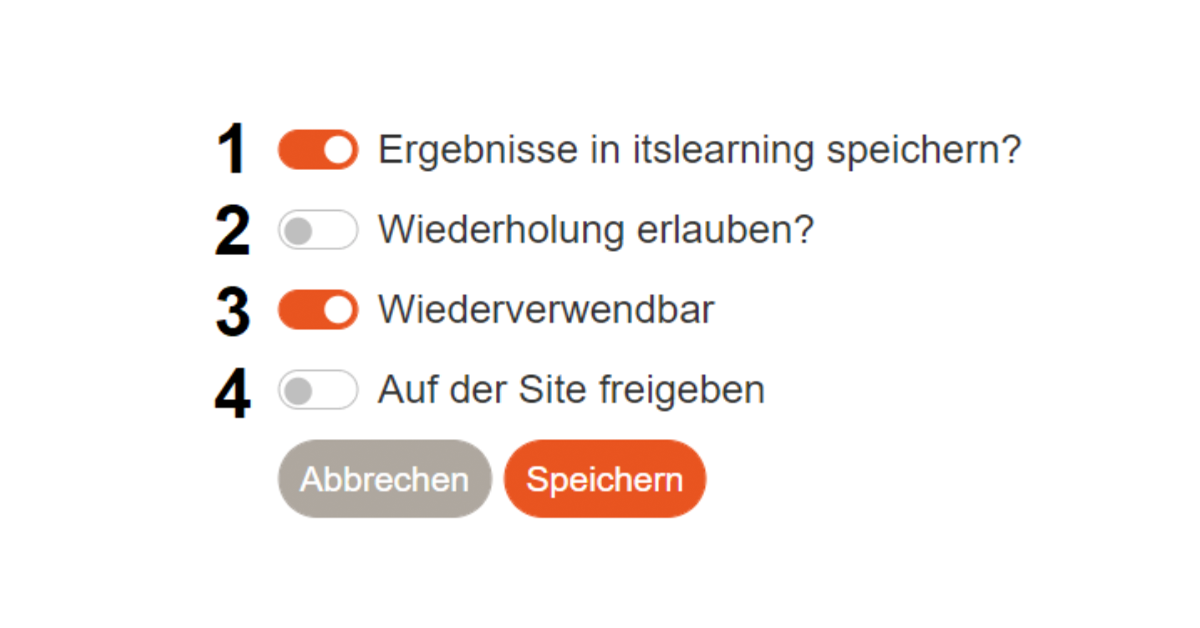This screenshot has width=1200, height=628.
Task: Click the number 3 marker
Action: click(232, 311)
